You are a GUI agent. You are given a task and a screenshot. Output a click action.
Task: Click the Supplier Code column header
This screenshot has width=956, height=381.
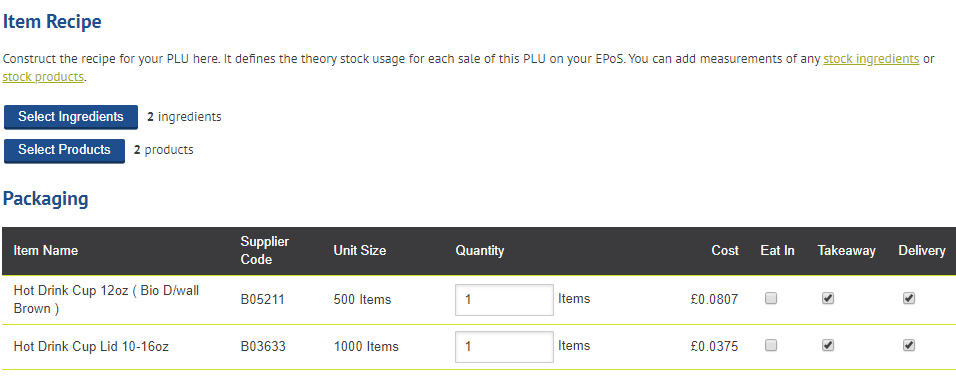pos(265,251)
